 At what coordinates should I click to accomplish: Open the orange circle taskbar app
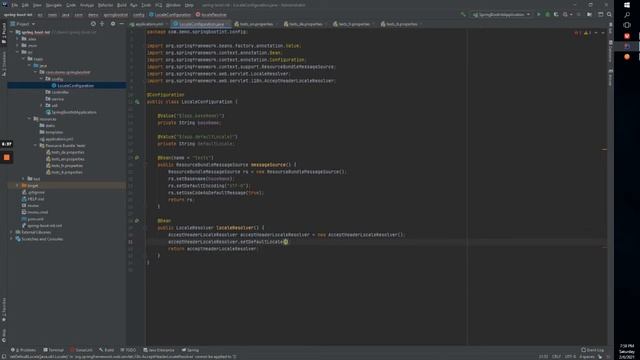[627, 57]
